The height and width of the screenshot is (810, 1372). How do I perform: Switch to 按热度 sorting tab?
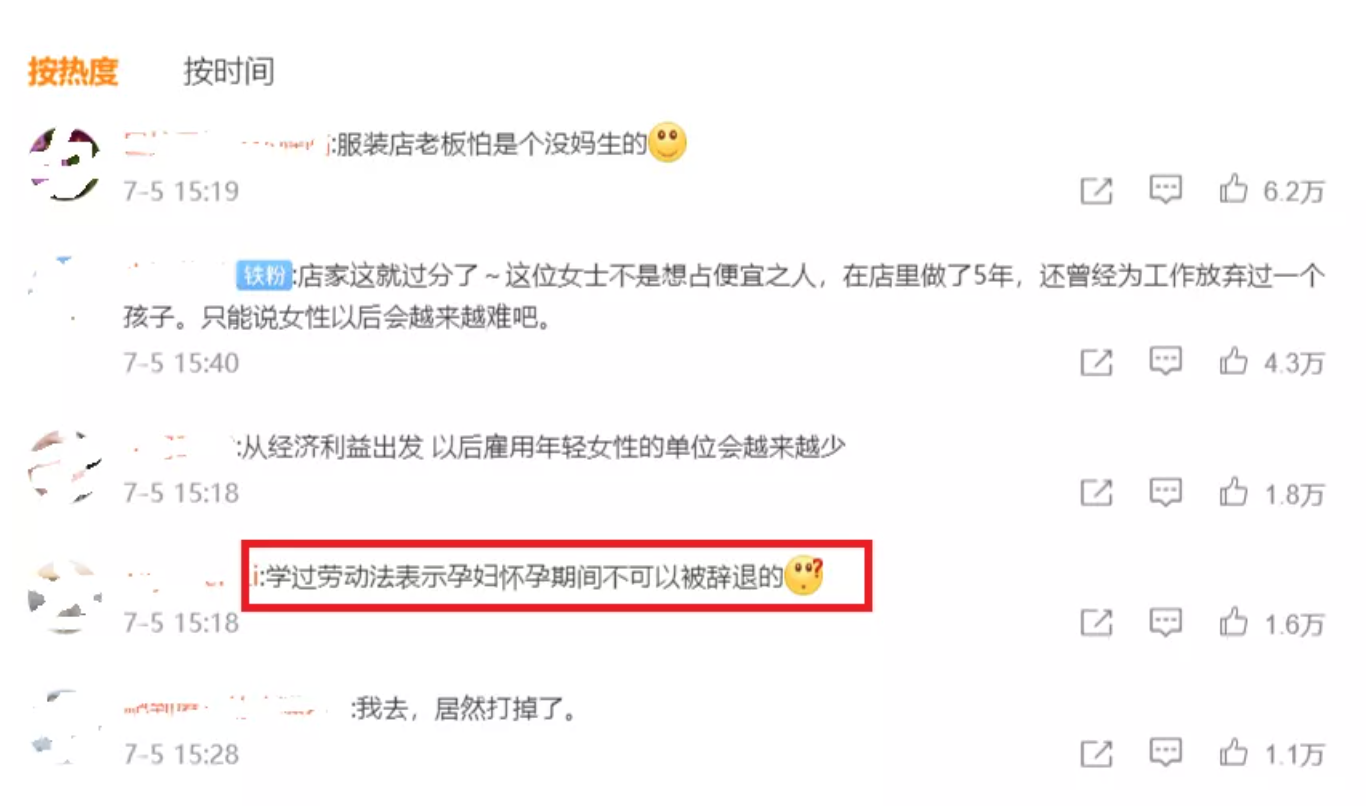73,72
